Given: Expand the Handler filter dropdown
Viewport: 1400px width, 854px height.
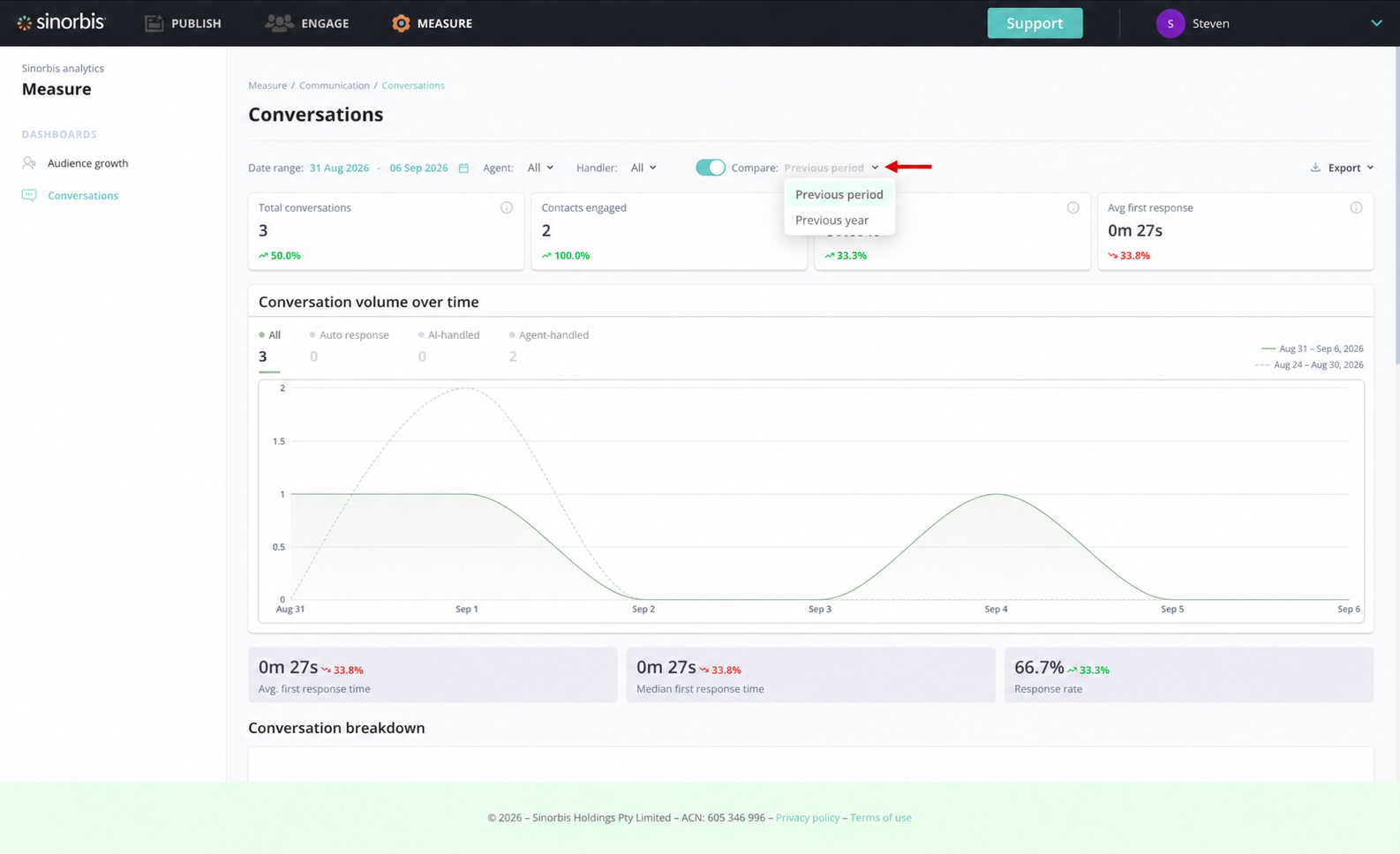Looking at the screenshot, I should pos(644,168).
